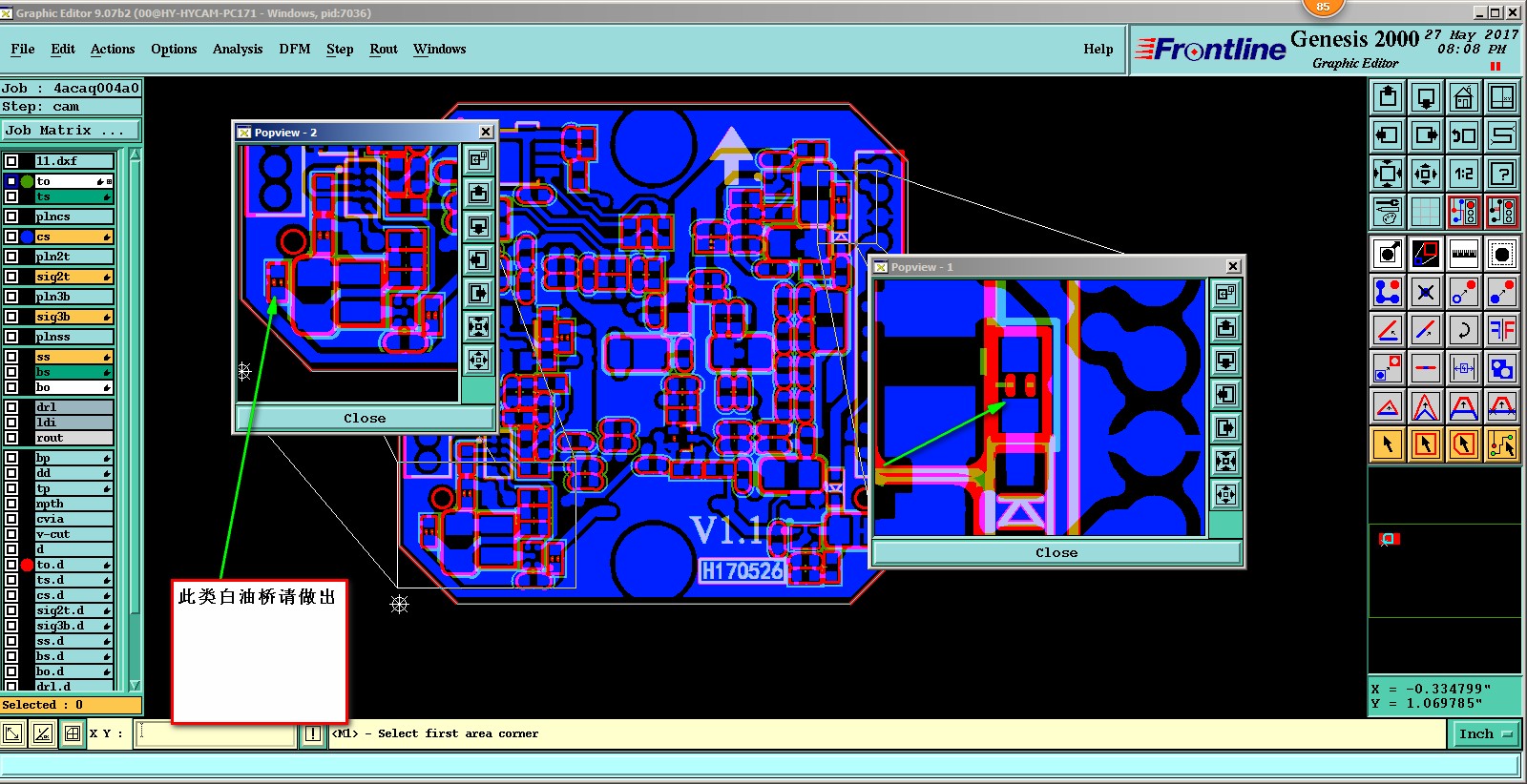Open the wrench and palette settings icon
Image resolution: width=1527 pixels, height=784 pixels.
coord(1388,212)
